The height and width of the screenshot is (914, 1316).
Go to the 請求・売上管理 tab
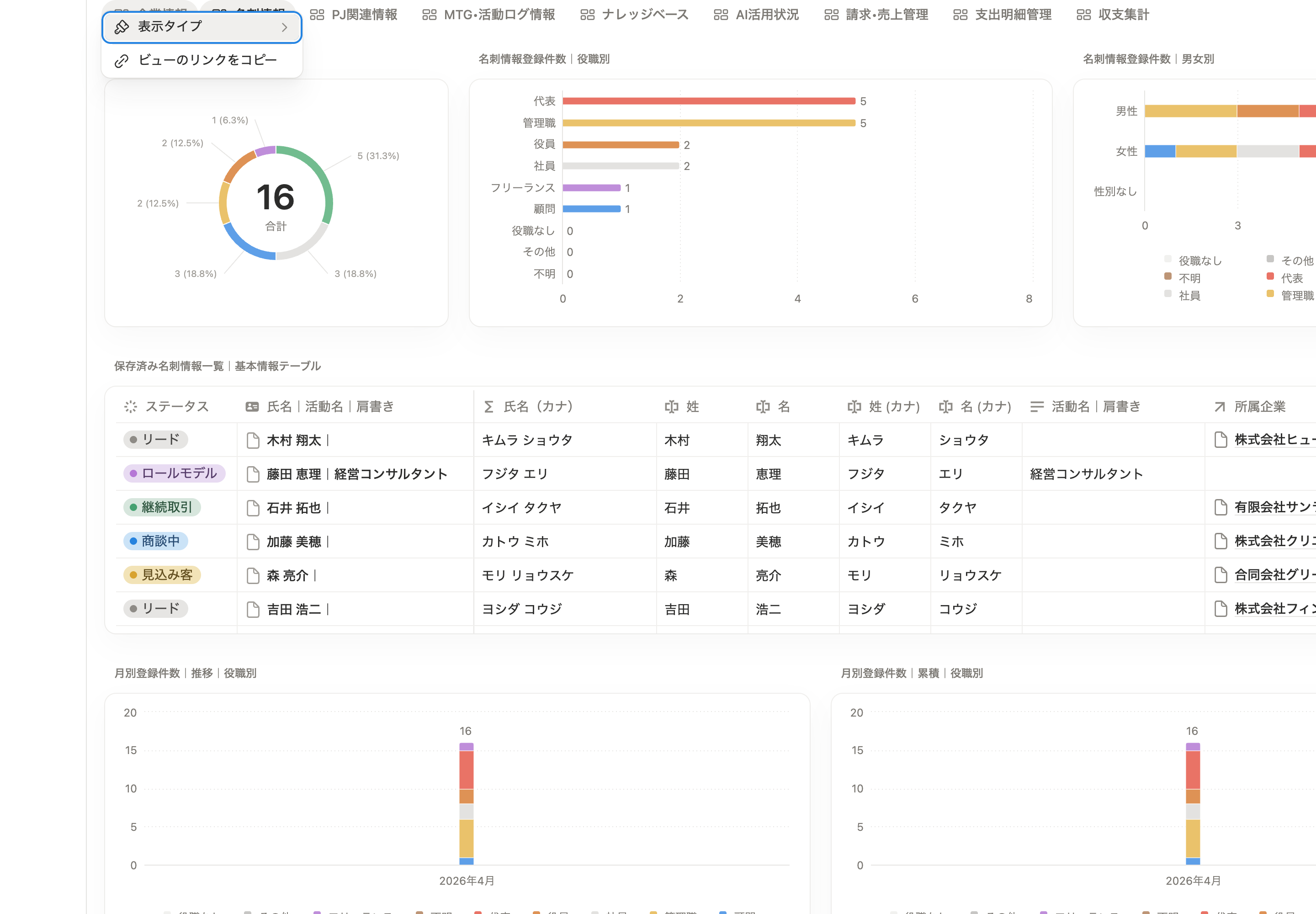876,15
